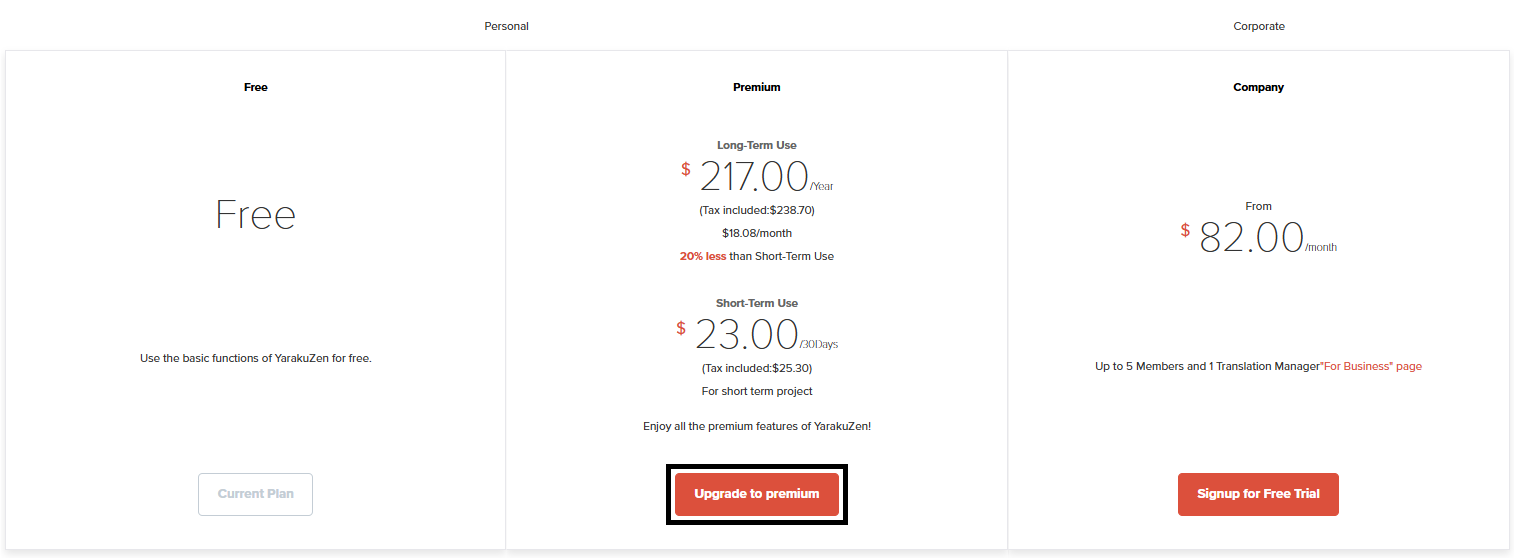Click the large Free price text
This screenshot has height=558, width=1527.
[256, 215]
